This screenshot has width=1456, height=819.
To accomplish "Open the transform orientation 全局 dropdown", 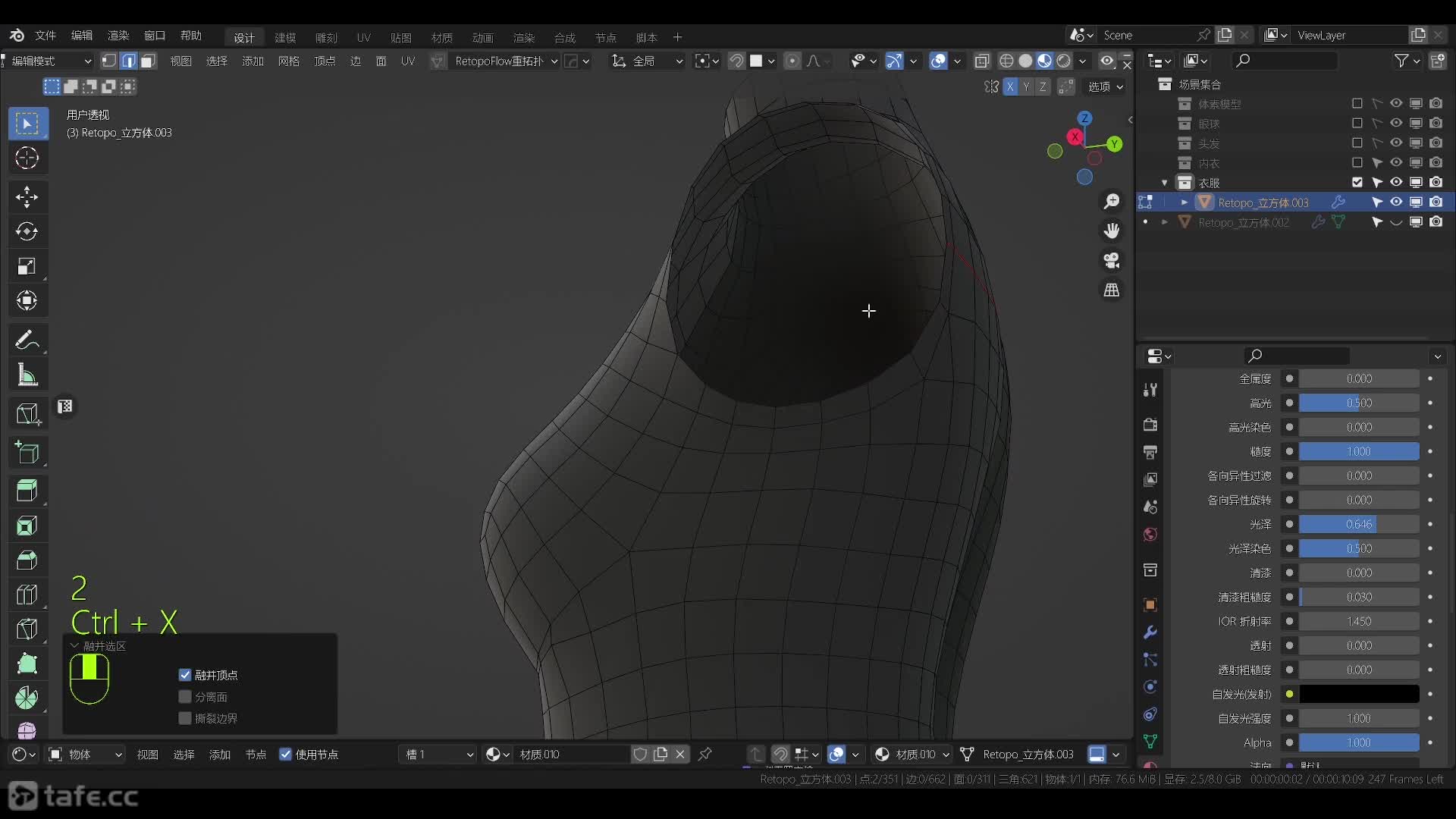I will pos(648,61).
